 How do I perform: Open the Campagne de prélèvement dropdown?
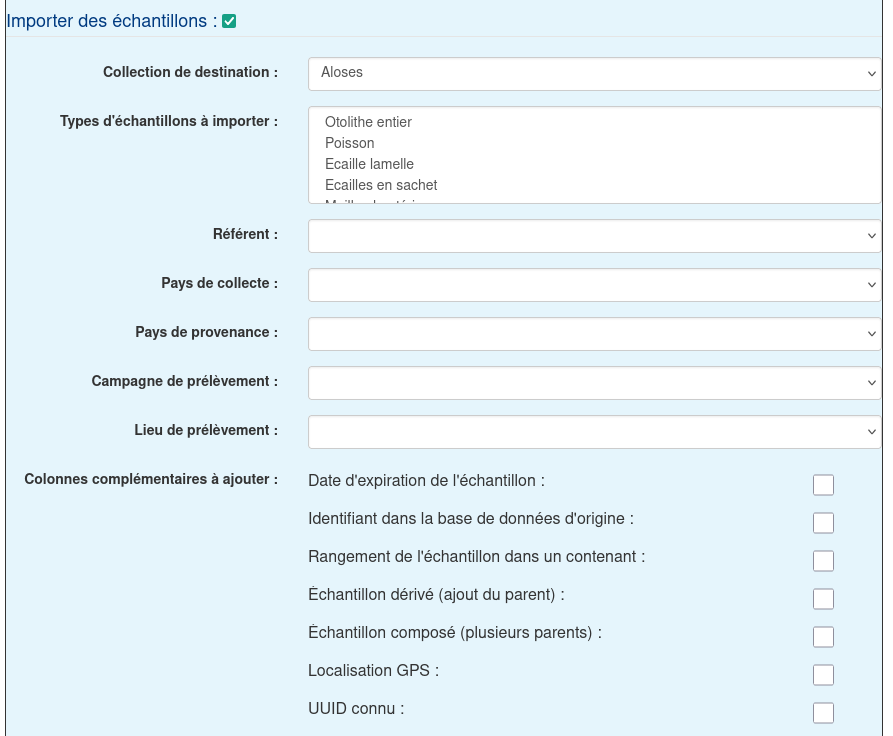point(594,383)
